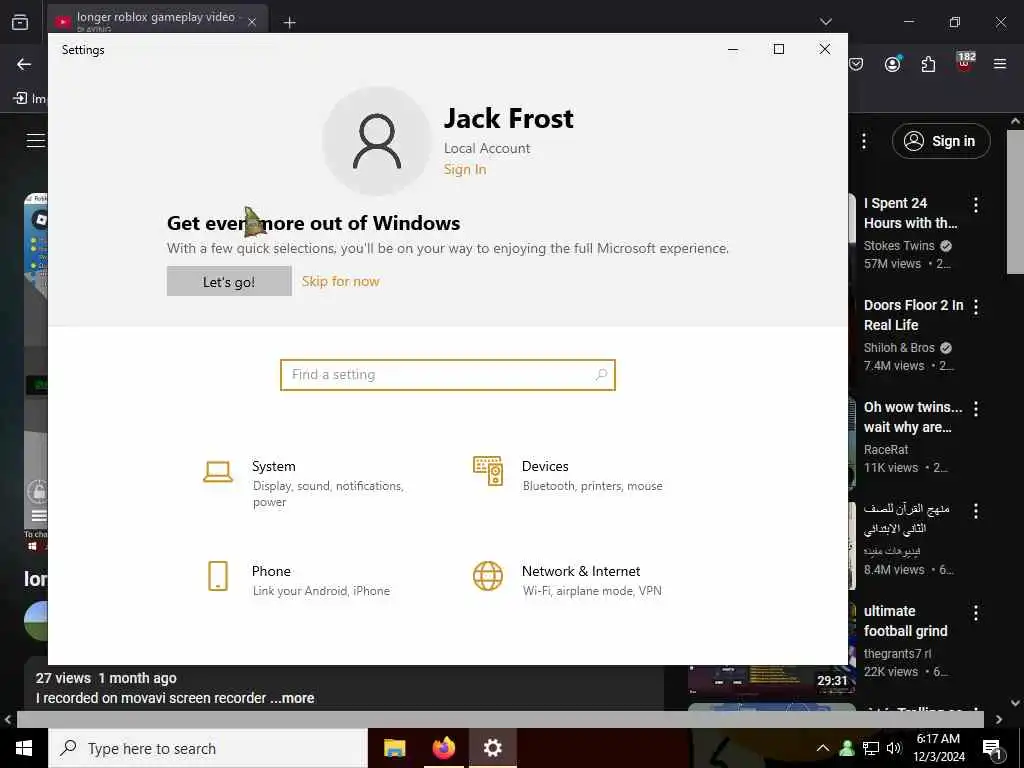Screen dimensions: 1024x768
Task: Click the 29:31 video thumbnail
Action: [x=771, y=680]
